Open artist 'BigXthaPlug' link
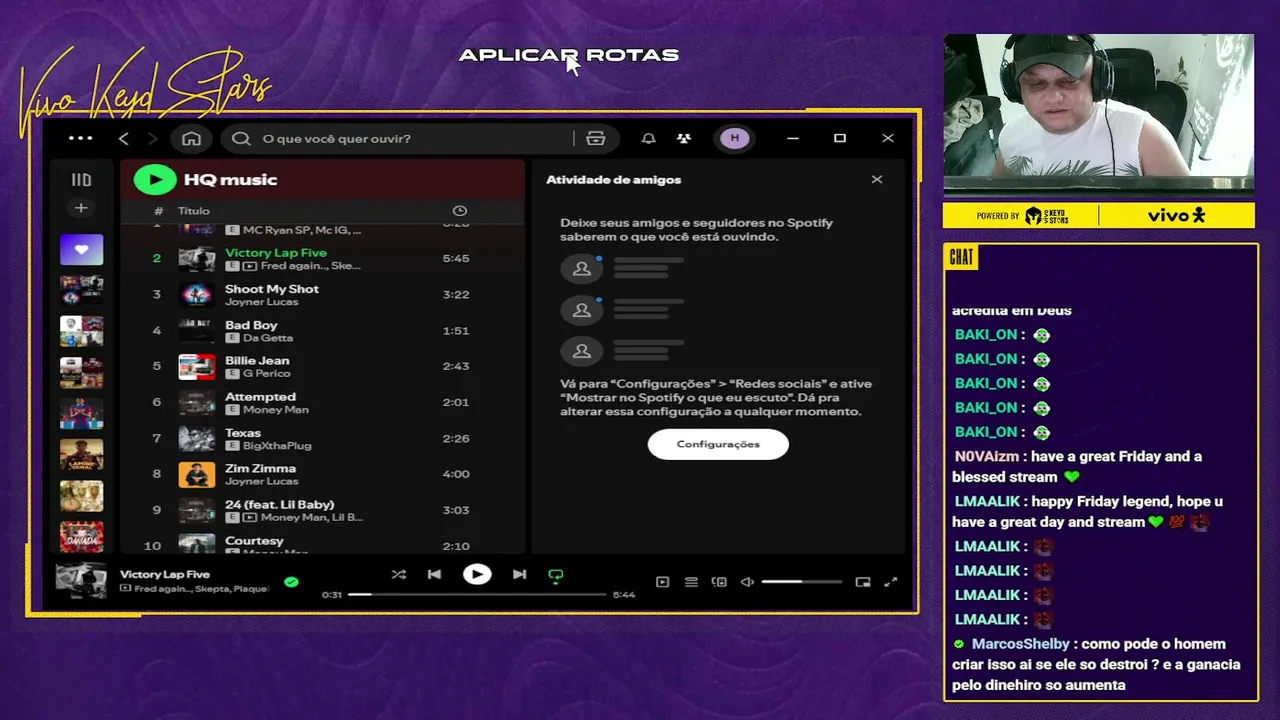 click(277, 446)
